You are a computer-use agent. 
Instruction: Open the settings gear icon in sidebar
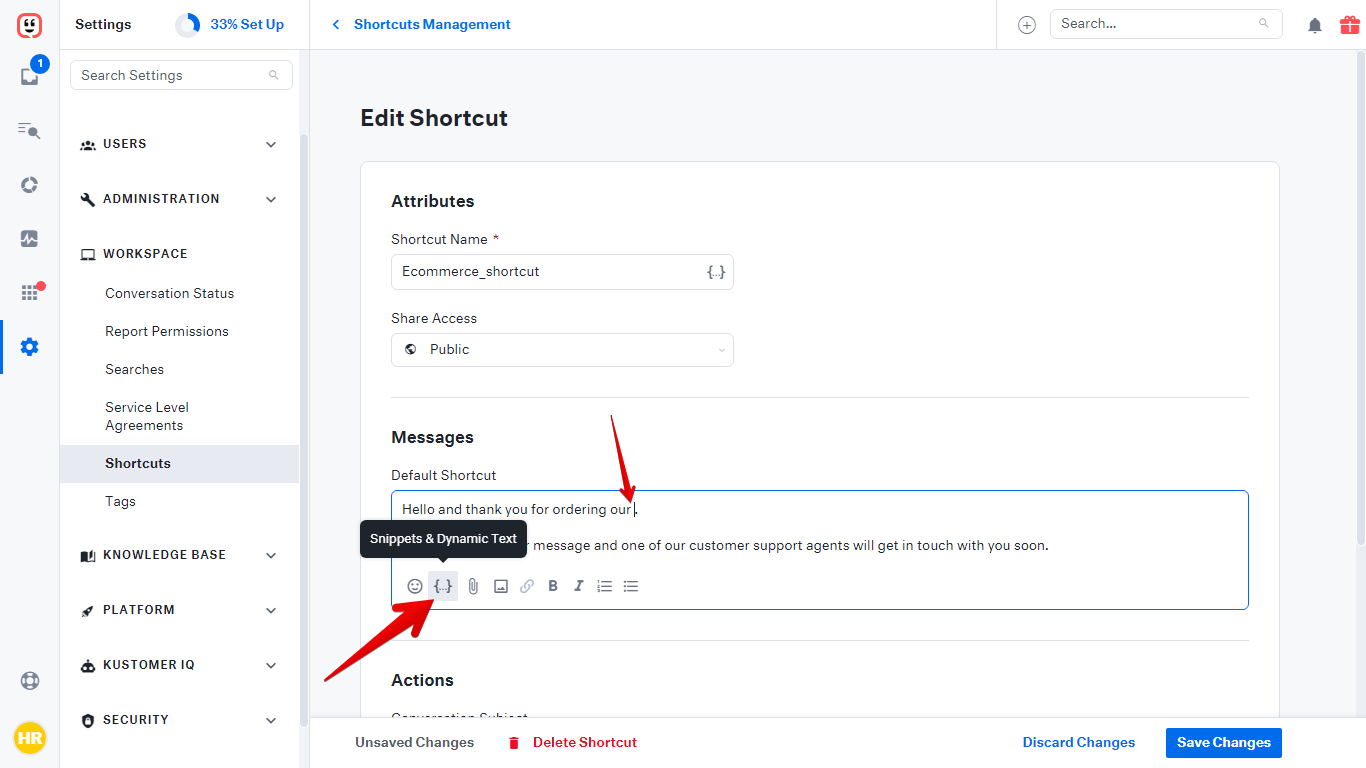click(x=29, y=347)
